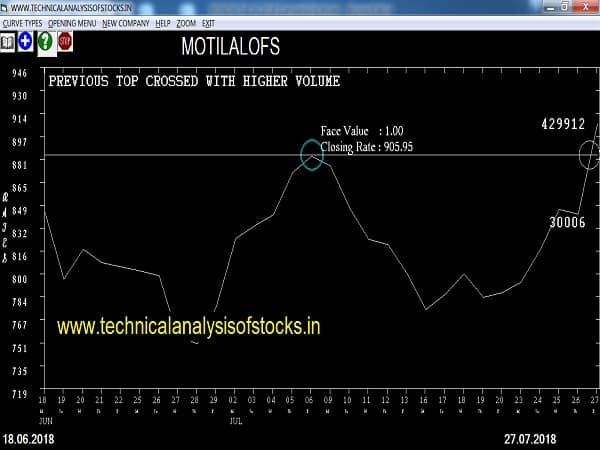Viewport: 600px width, 450px height.
Task: Choose Exit from the menu bar
Action: tap(208, 22)
